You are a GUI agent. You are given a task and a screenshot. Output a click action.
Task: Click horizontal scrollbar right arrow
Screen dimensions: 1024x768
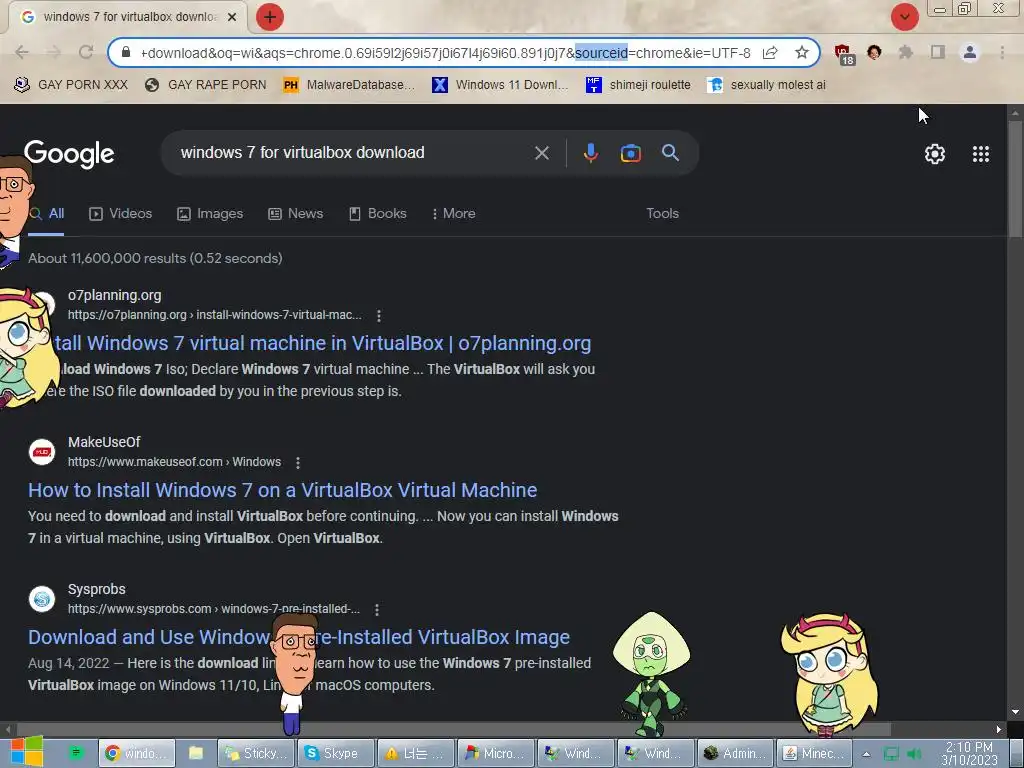(999, 729)
